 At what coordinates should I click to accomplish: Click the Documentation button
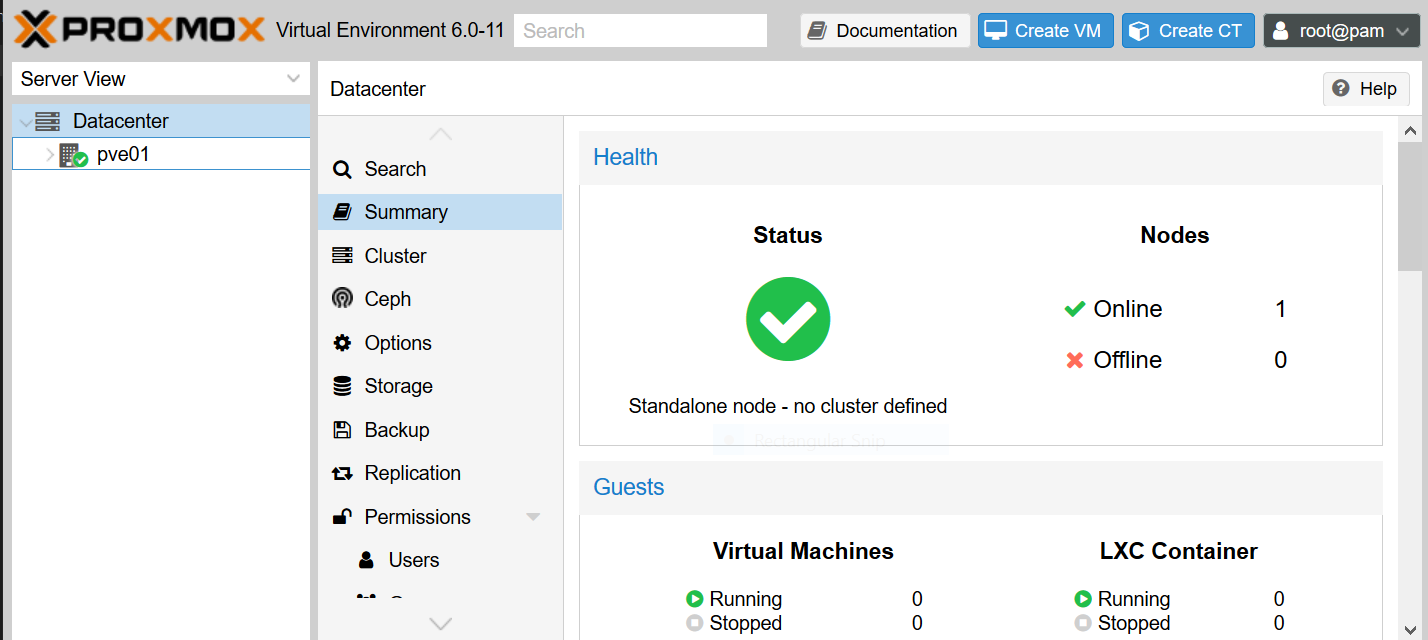[885, 31]
